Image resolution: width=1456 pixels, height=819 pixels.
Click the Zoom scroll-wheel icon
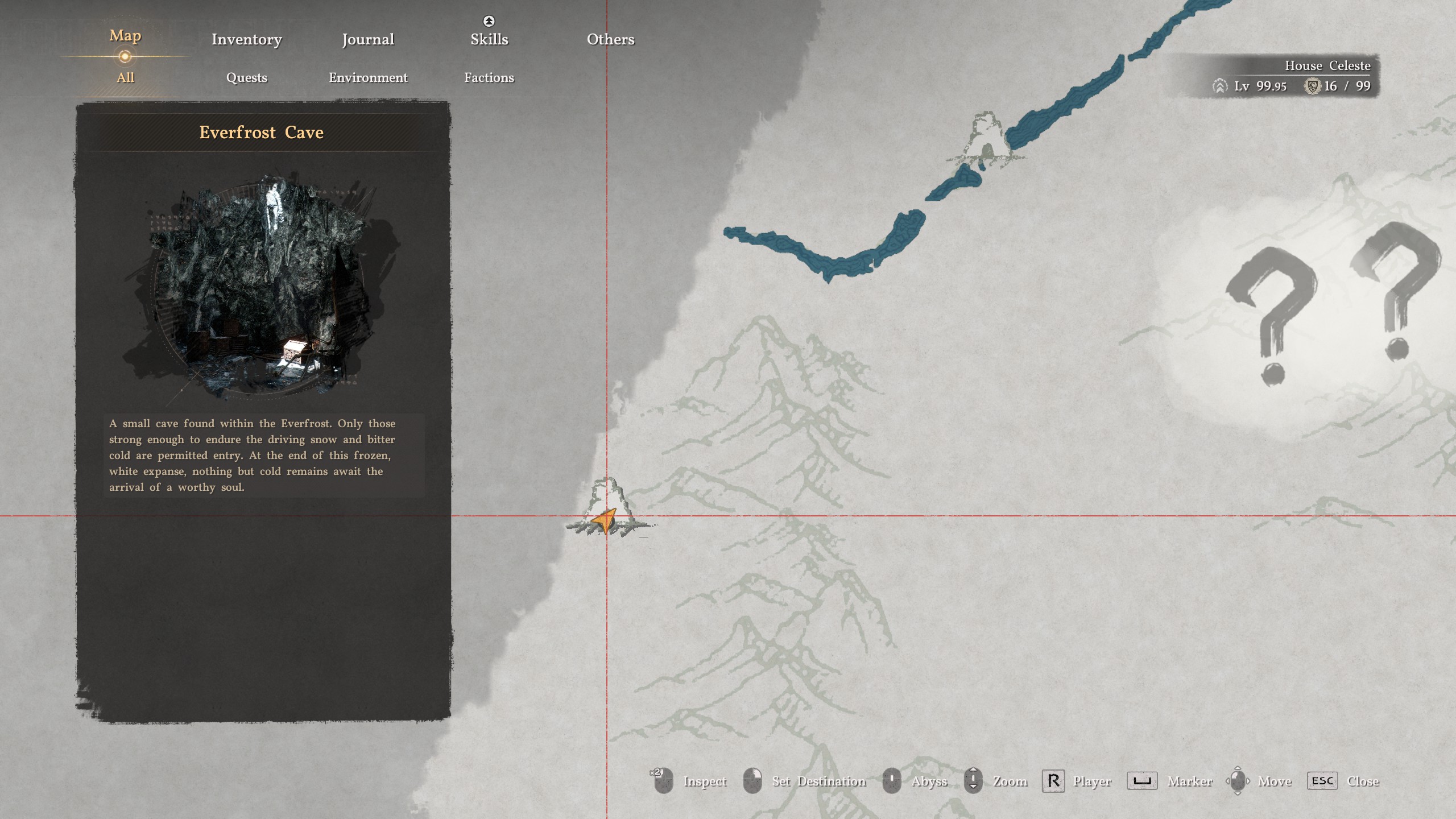click(973, 780)
